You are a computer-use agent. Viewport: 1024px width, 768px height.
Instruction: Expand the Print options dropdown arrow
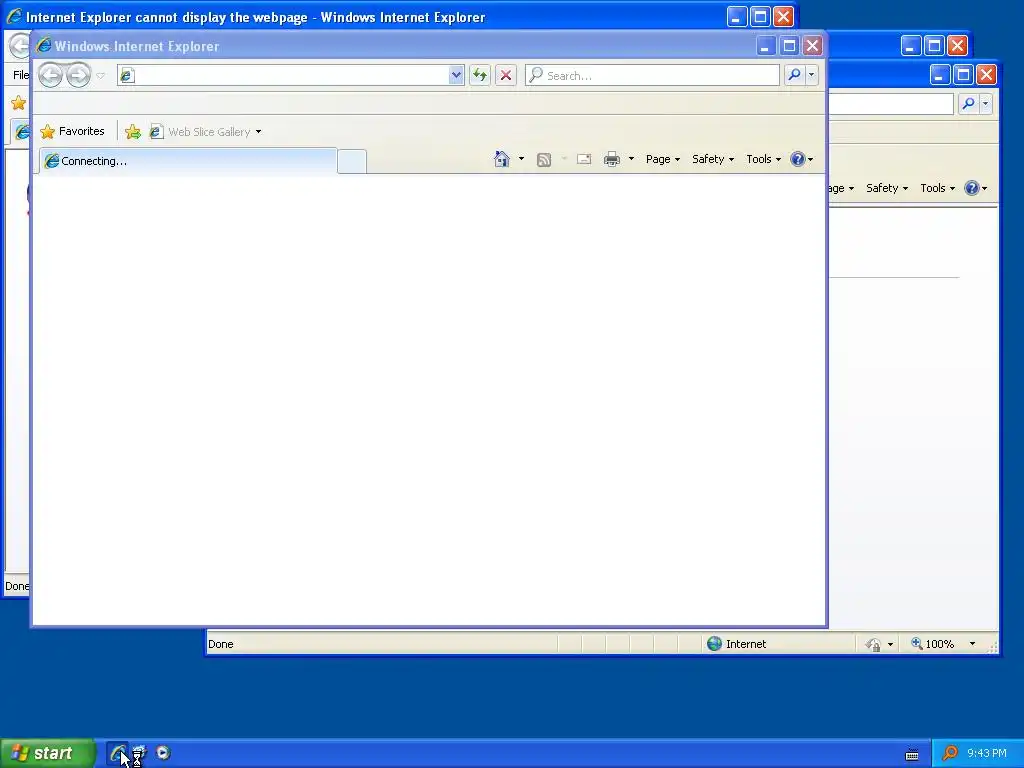pyautogui.click(x=632, y=159)
